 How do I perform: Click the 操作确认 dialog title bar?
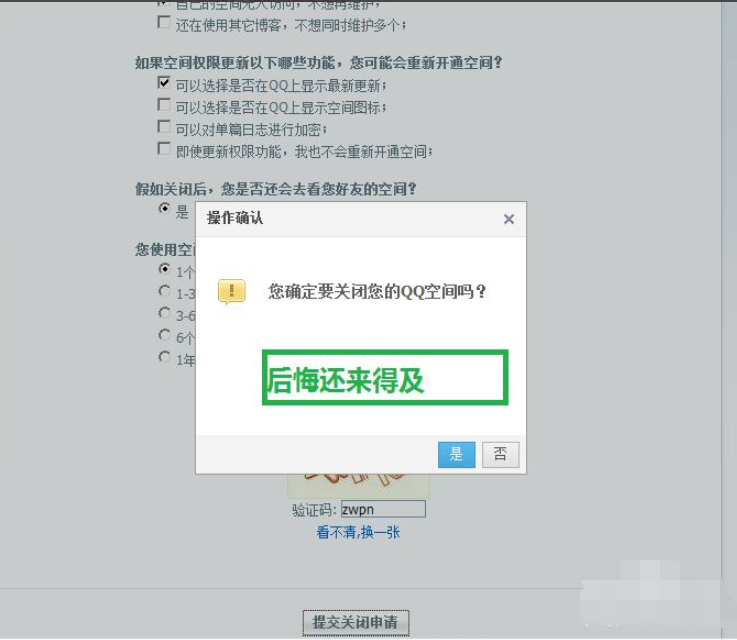click(340, 219)
